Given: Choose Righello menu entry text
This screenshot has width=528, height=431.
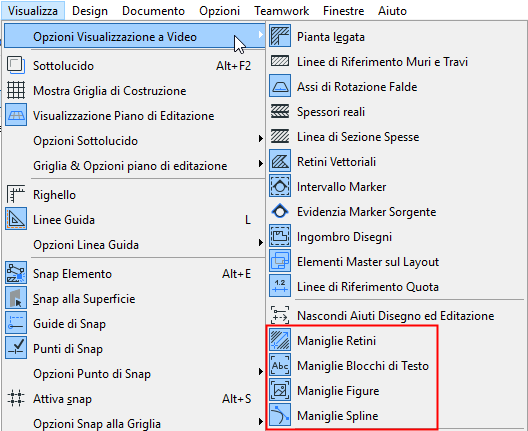Looking at the screenshot, I should click(x=54, y=195).
